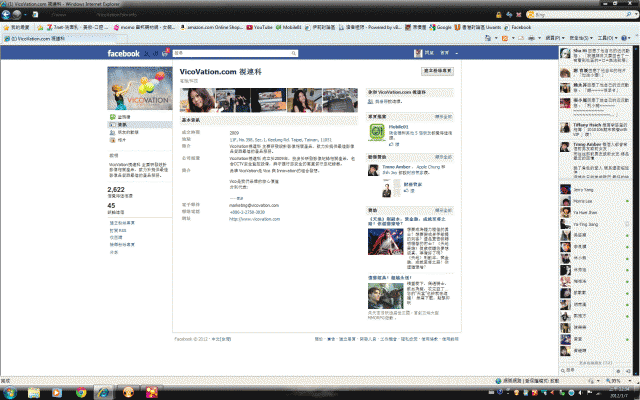Open the soldier game ad image
Screen dimensions: 640x400
pos(386,296)
